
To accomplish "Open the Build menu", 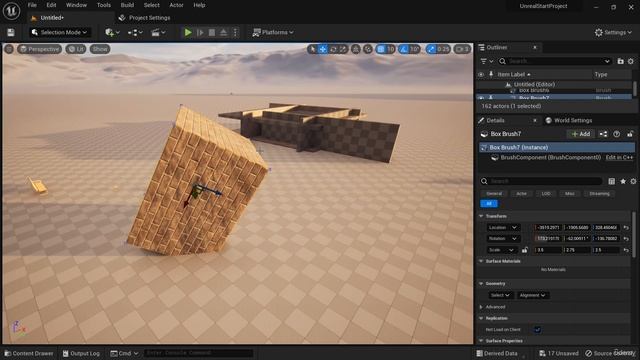I will 127,5.
